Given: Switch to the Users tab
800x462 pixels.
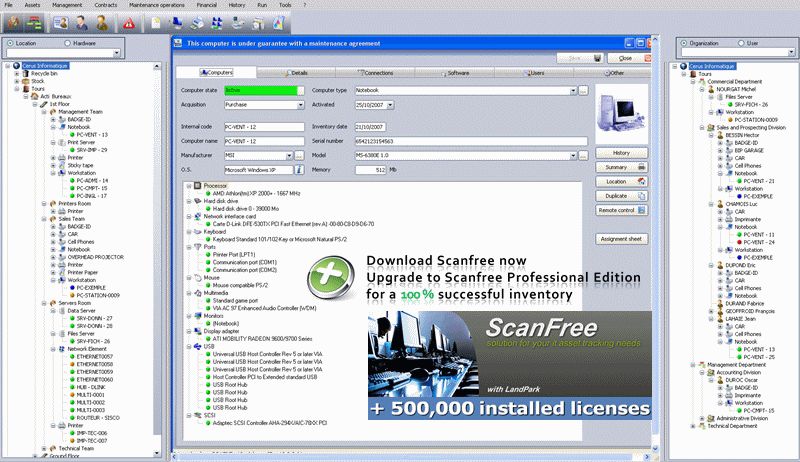Looking at the screenshot, I should click(534, 73).
